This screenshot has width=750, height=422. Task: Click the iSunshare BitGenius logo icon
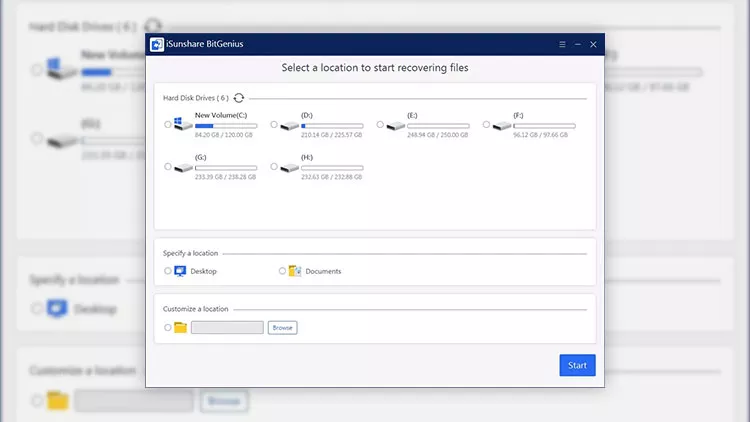[156, 44]
